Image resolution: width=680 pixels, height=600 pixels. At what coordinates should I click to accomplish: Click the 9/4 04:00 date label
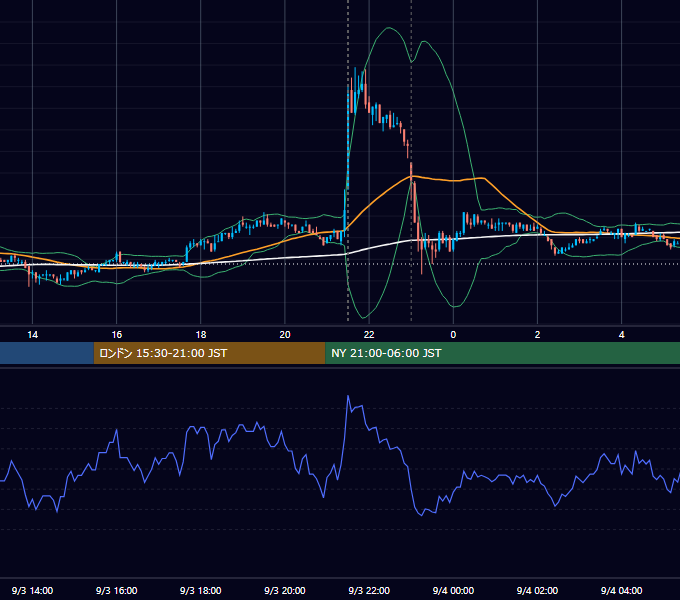[x=621, y=590]
